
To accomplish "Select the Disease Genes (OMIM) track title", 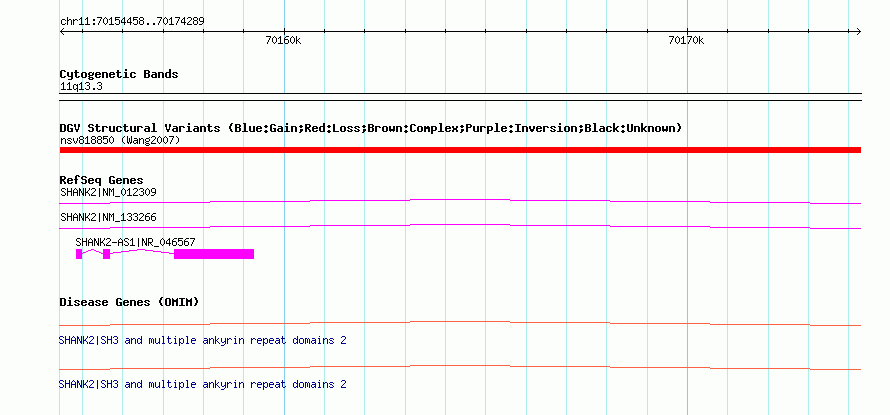I will pyautogui.click(x=129, y=302).
